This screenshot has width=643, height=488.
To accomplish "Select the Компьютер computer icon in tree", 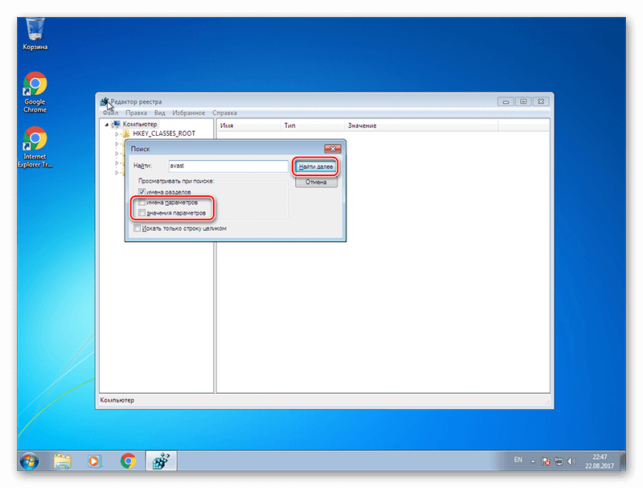I will tap(116, 124).
